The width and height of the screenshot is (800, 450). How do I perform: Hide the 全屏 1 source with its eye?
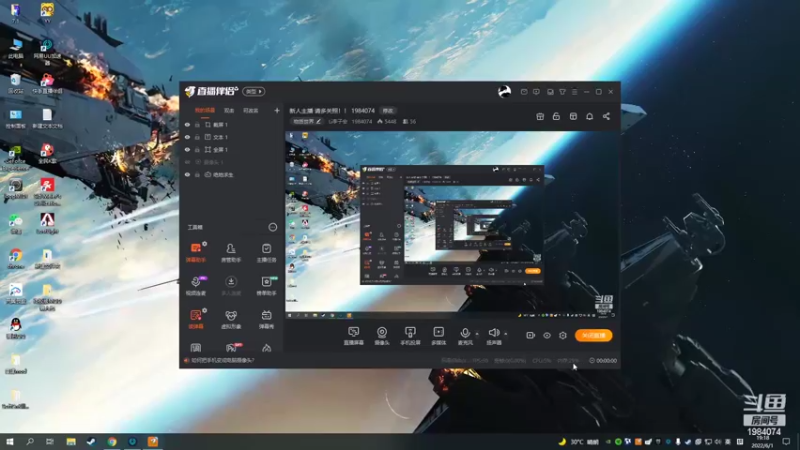[x=187, y=149]
